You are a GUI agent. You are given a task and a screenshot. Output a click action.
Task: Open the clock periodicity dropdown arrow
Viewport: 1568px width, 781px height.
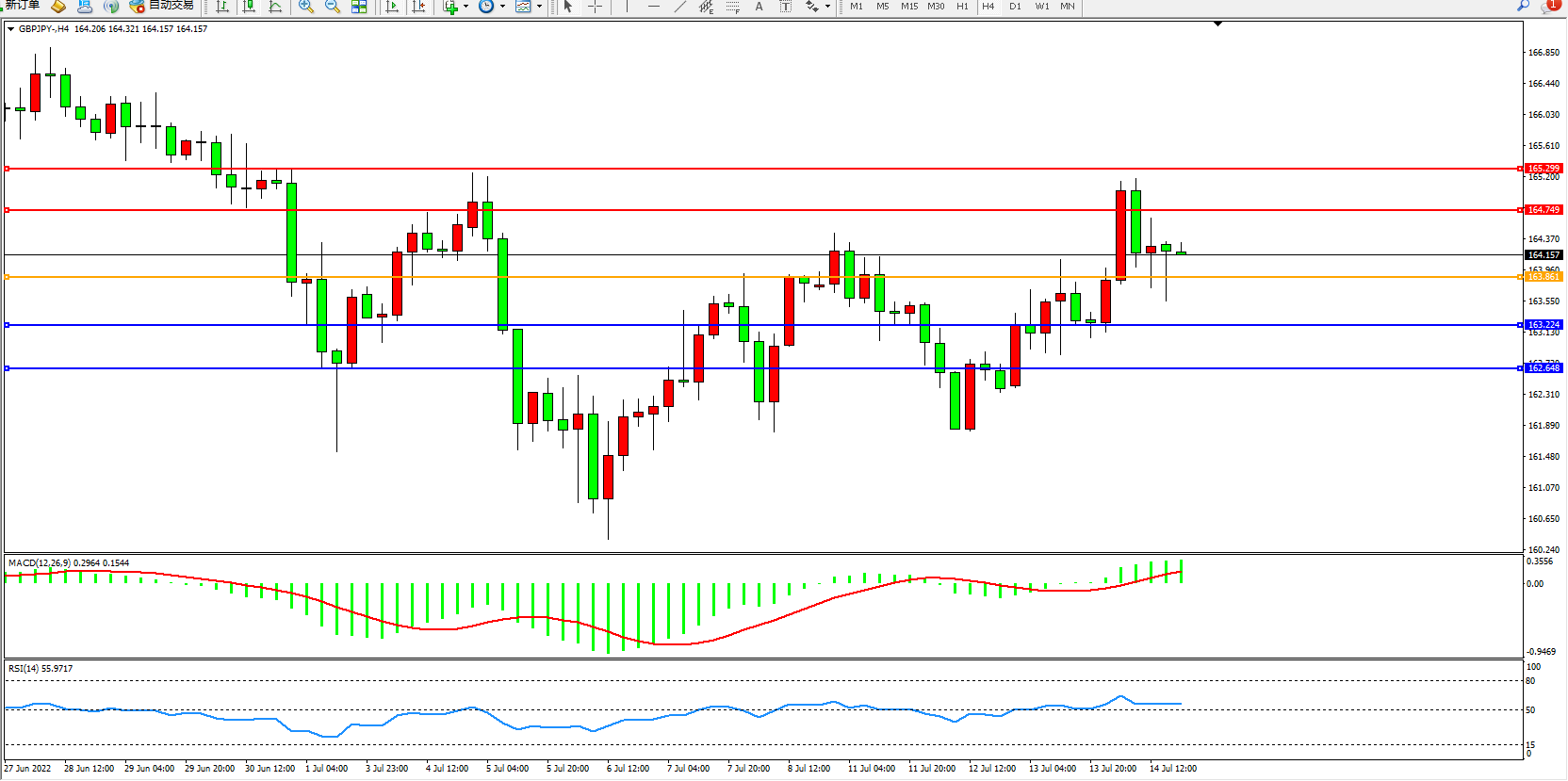click(x=502, y=7)
